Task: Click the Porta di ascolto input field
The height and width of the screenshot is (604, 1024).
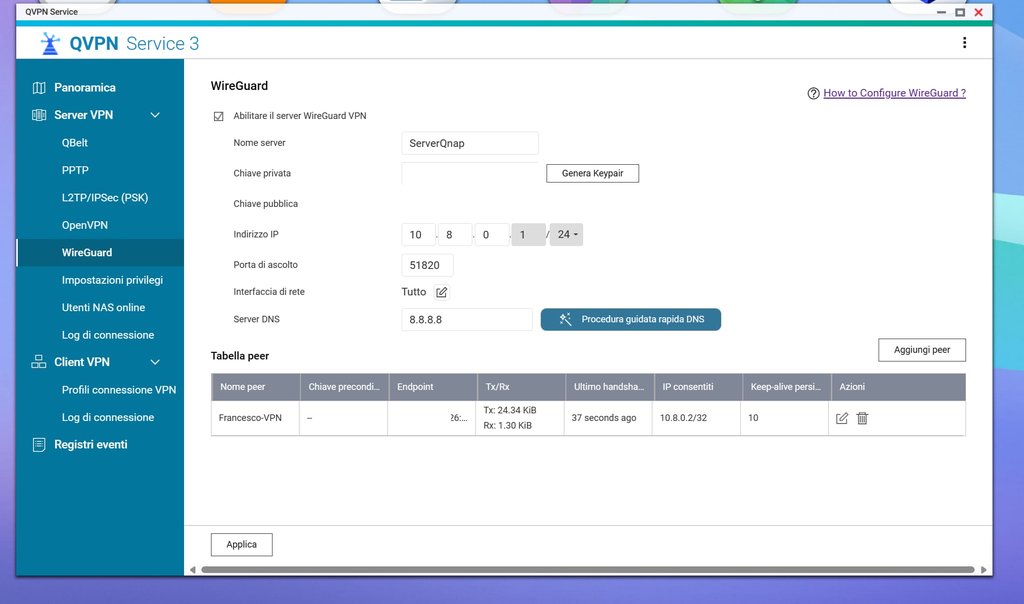Action: tap(427, 265)
